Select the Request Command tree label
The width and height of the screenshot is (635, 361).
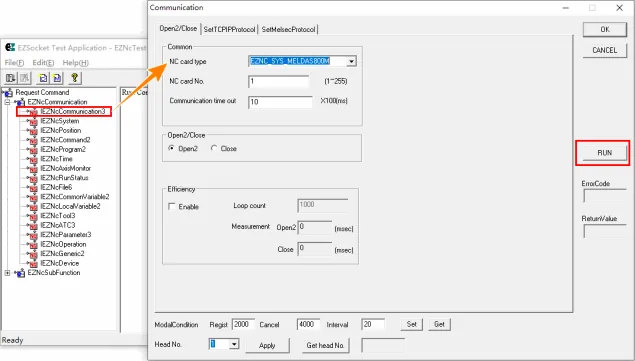[x=42, y=93]
